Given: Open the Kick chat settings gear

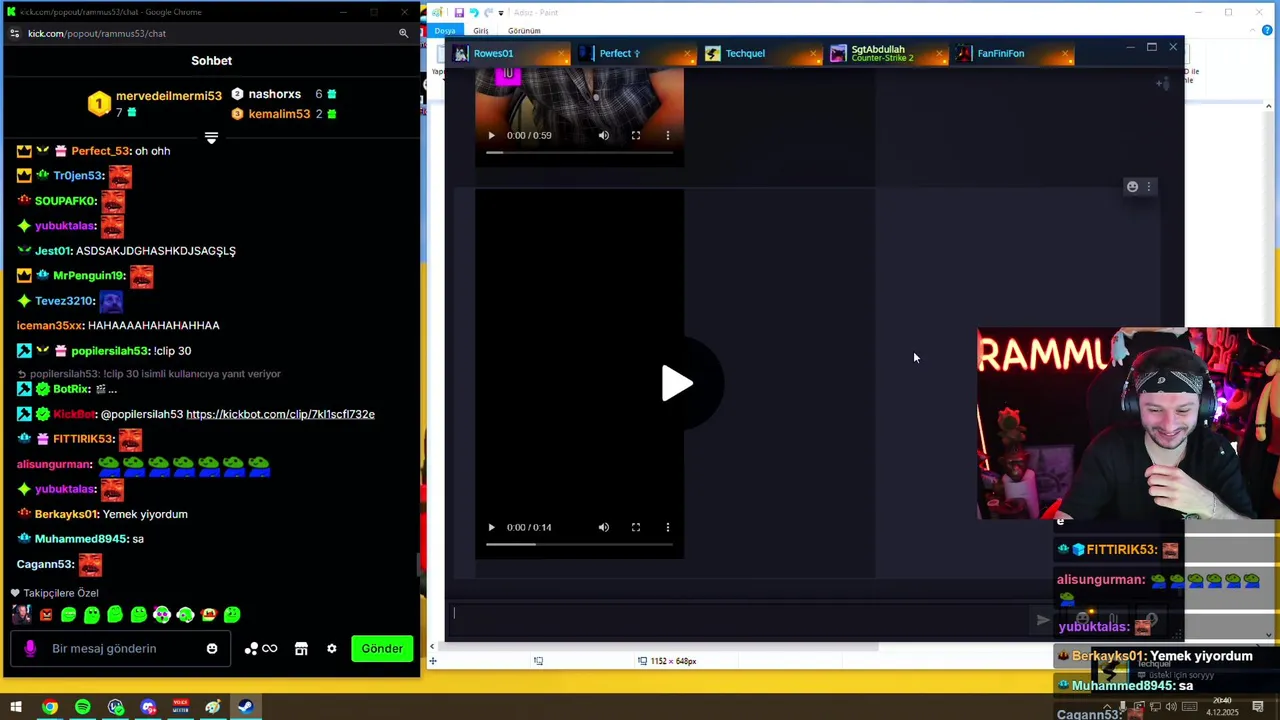Looking at the screenshot, I should pyautogui.click(x=332, y=649).
